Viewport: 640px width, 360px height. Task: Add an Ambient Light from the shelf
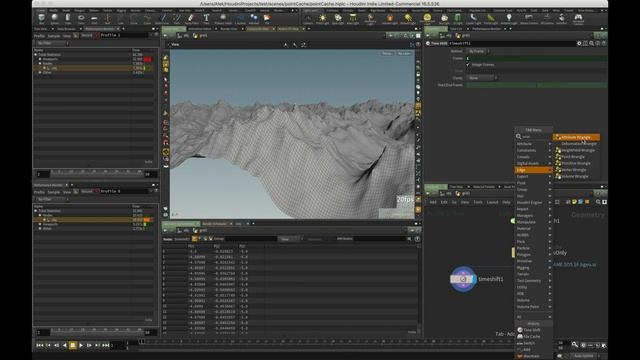pos(509,18)
